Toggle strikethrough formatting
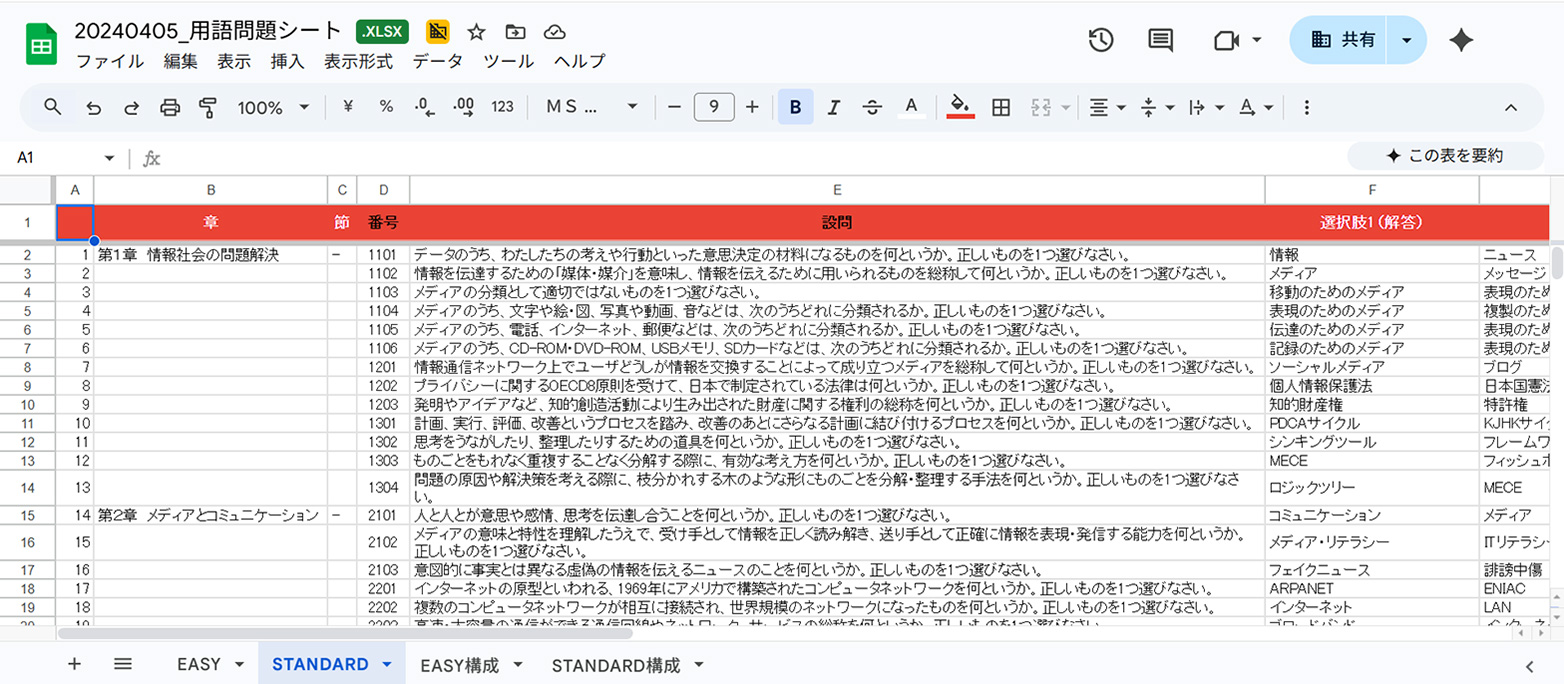 (872, 107)
